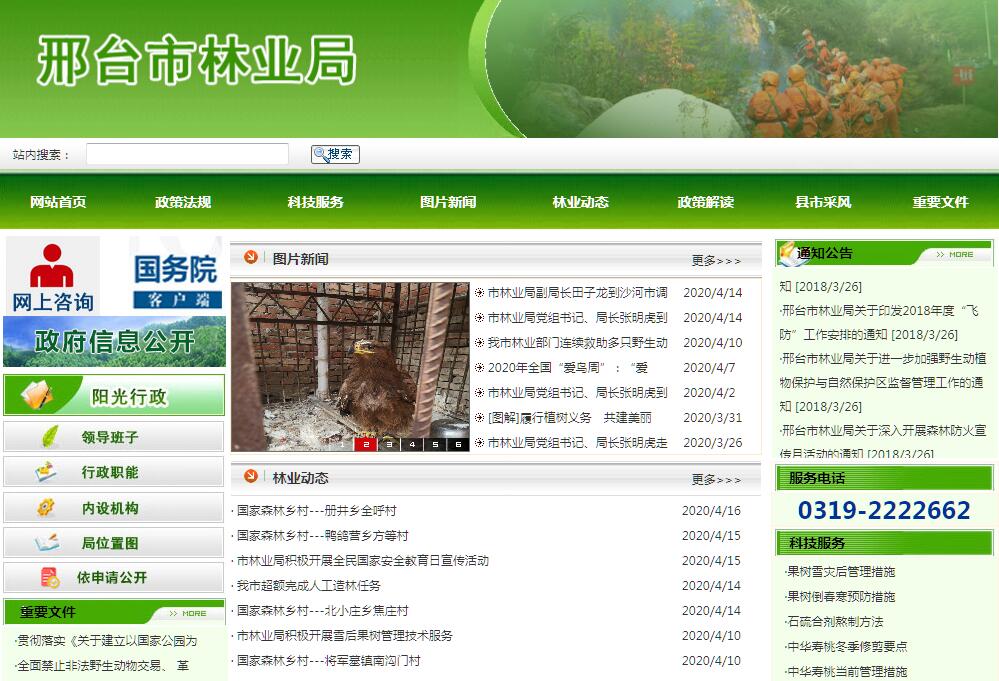
Task: Switch slideshow to slide 5
Action: (x=435, y=445)
